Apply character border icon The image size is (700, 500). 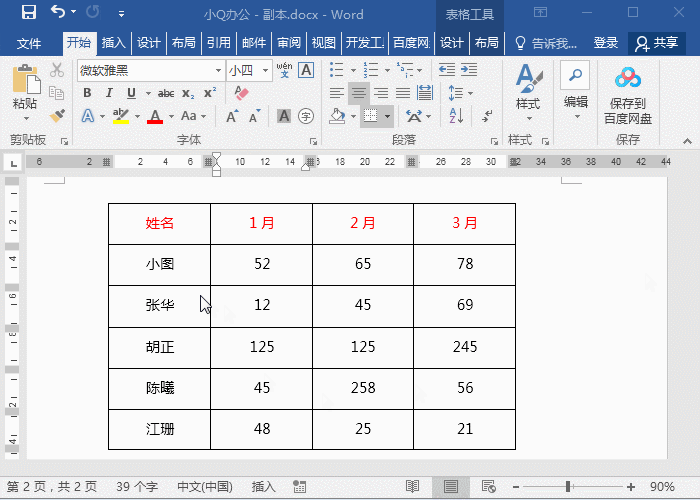pos(306,70)
